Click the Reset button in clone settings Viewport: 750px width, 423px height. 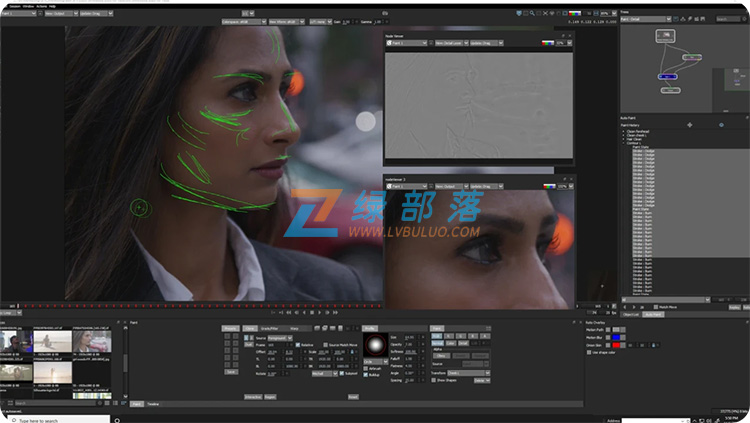pos(353,397)
